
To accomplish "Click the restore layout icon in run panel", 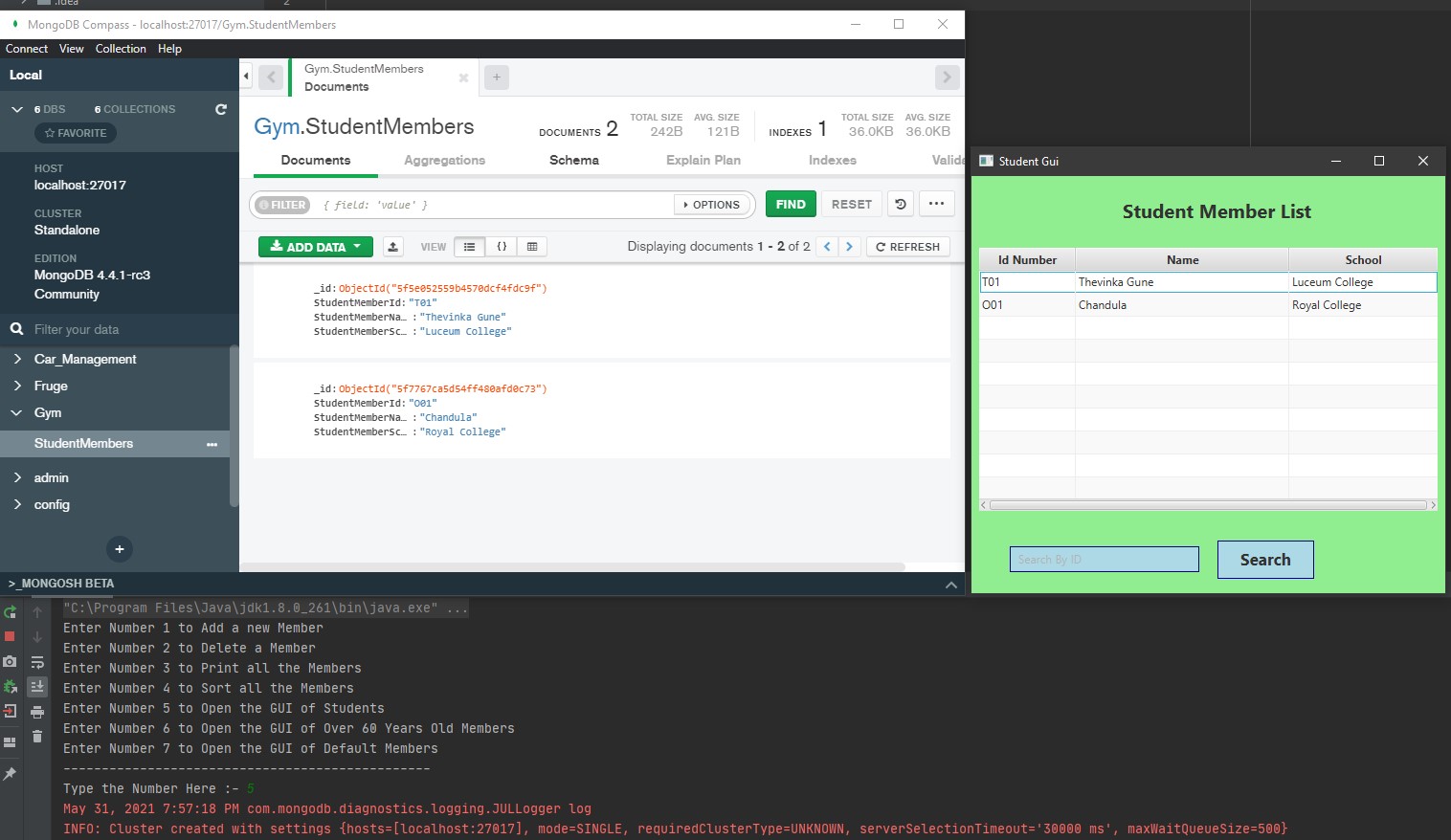I will click(x=10, y=741).
